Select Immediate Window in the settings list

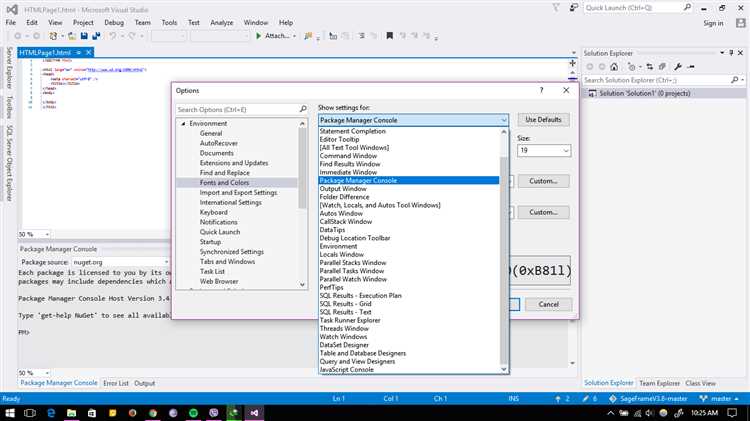click(x=409, y=172)
